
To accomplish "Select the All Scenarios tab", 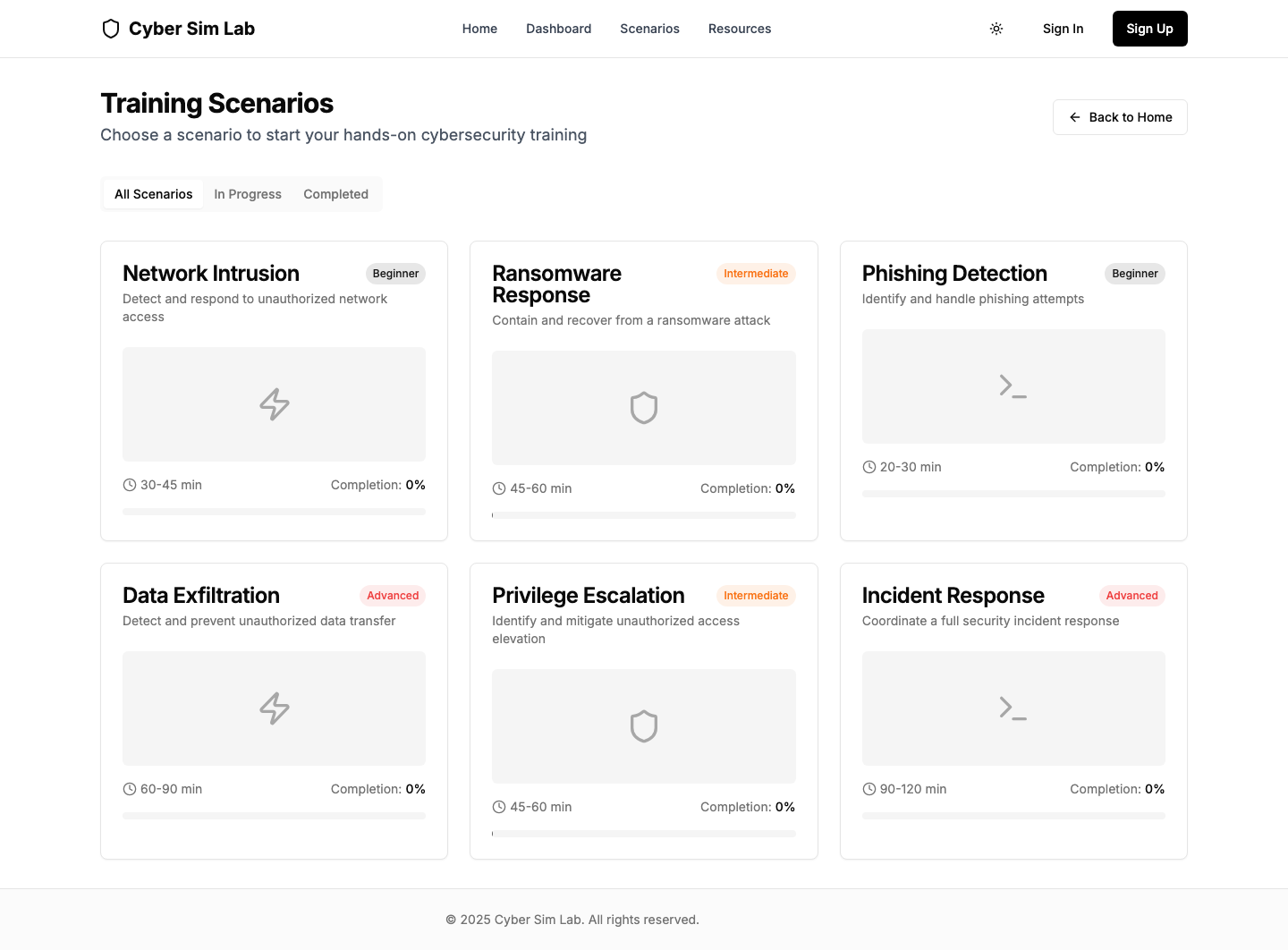I will (154, 194).
